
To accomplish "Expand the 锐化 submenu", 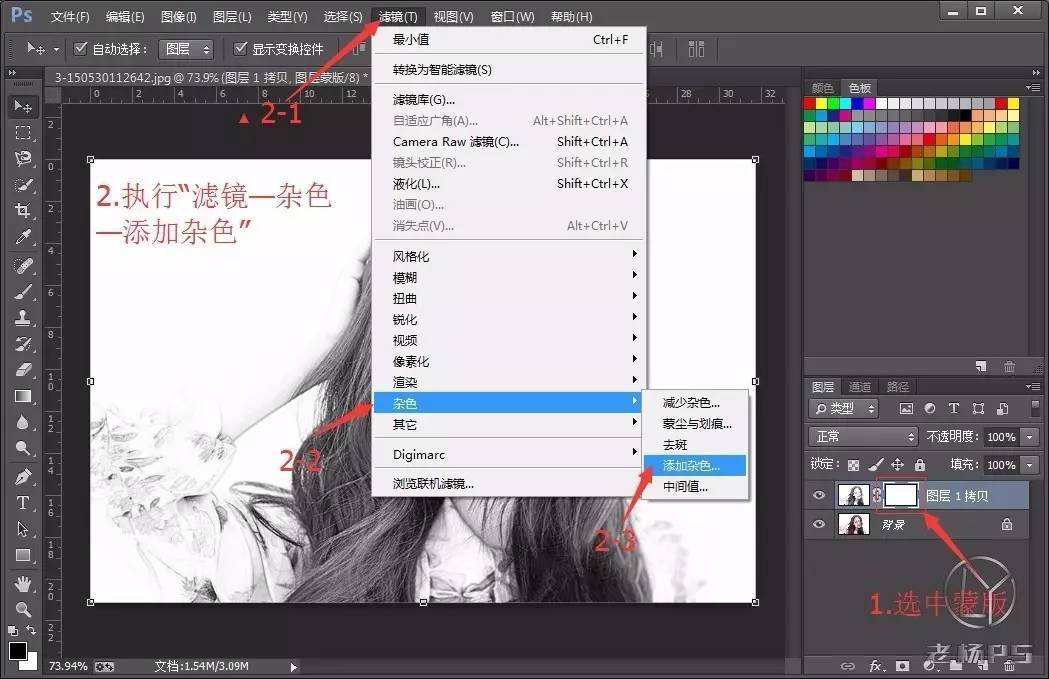I will (x=508, y=319).
